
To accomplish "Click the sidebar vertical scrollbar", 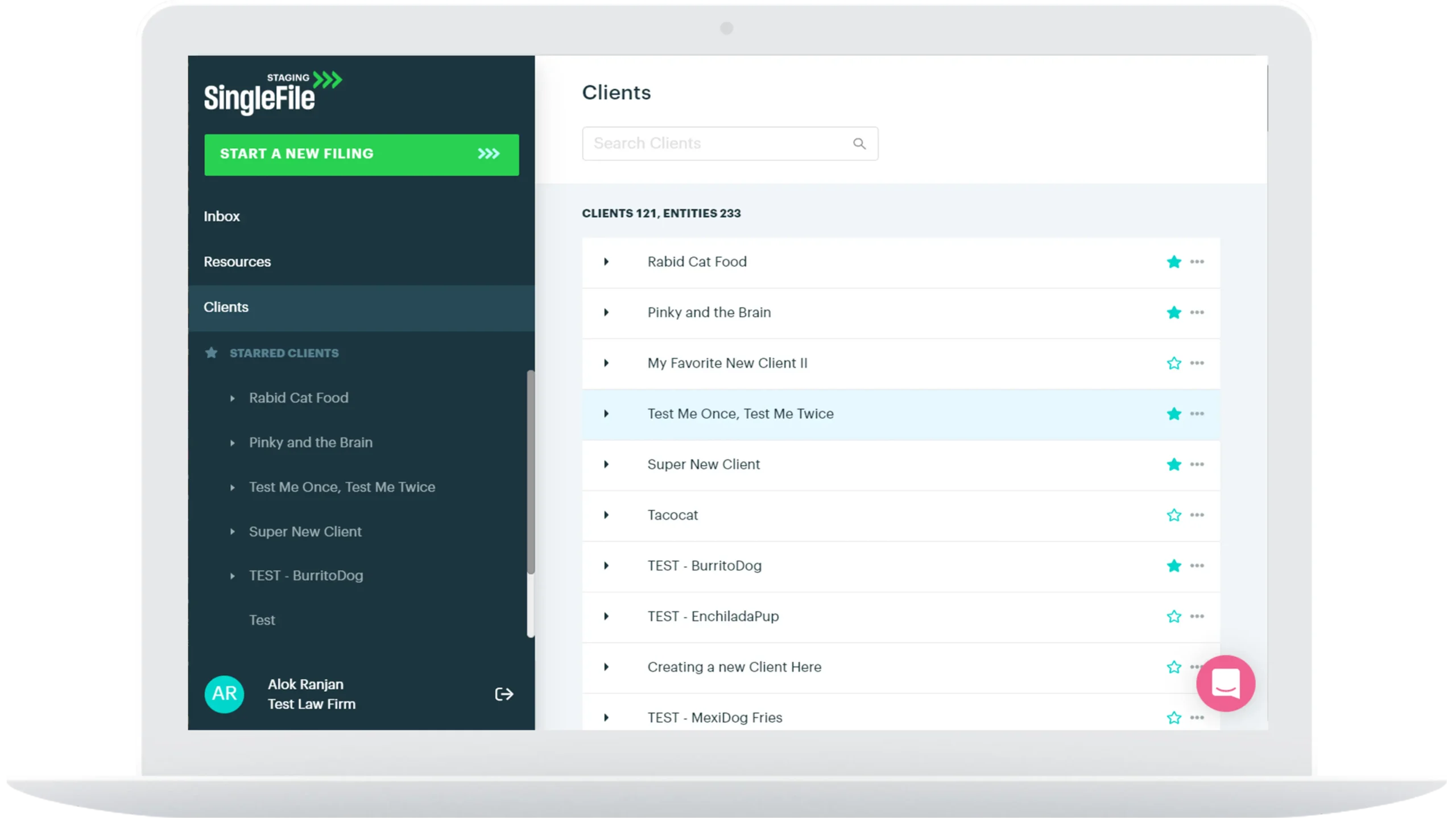I will (x=530, y=472).
